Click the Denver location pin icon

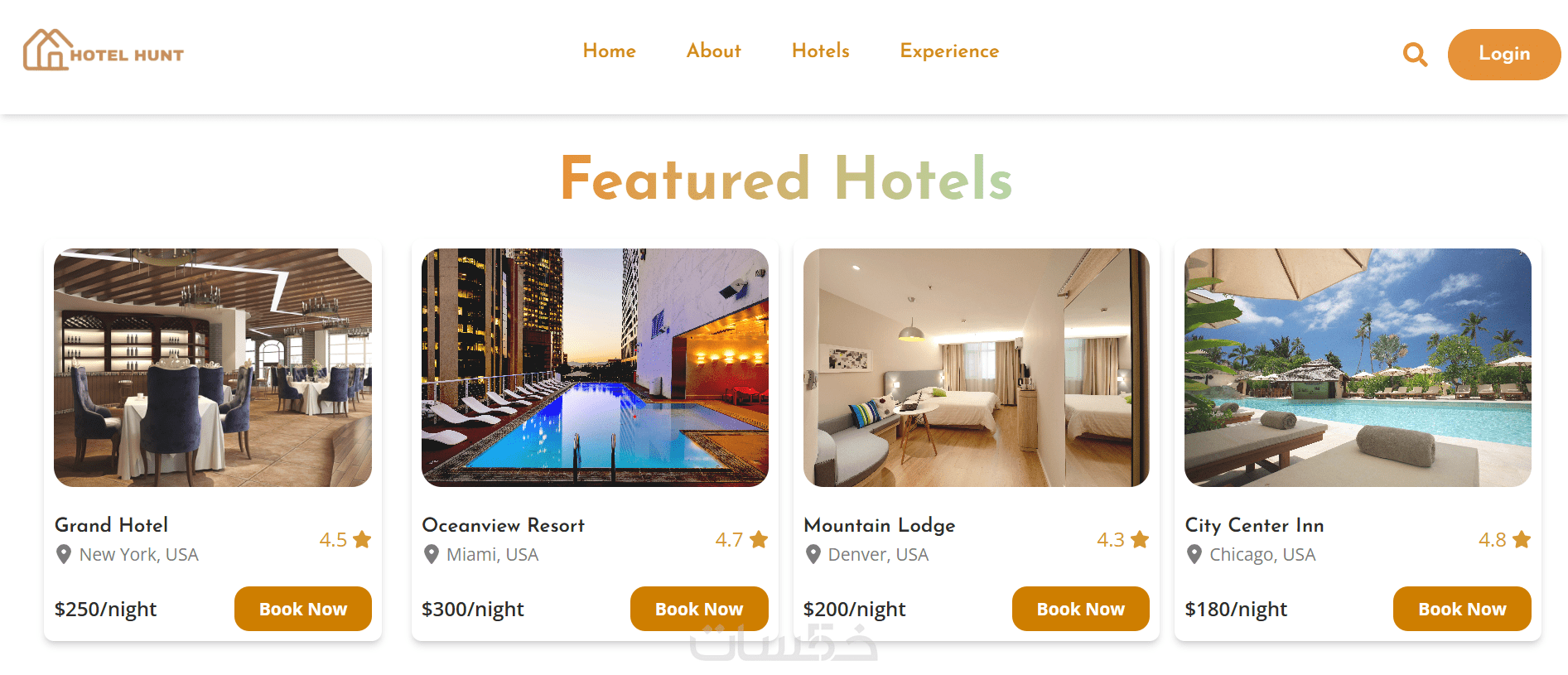click(x=813, y=554)
